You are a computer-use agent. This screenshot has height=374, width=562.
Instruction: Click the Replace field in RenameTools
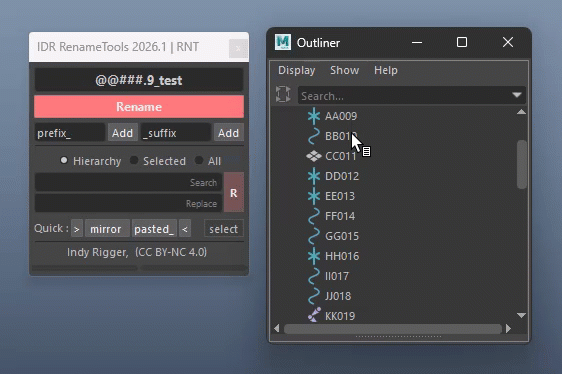[x=128, y=203]
